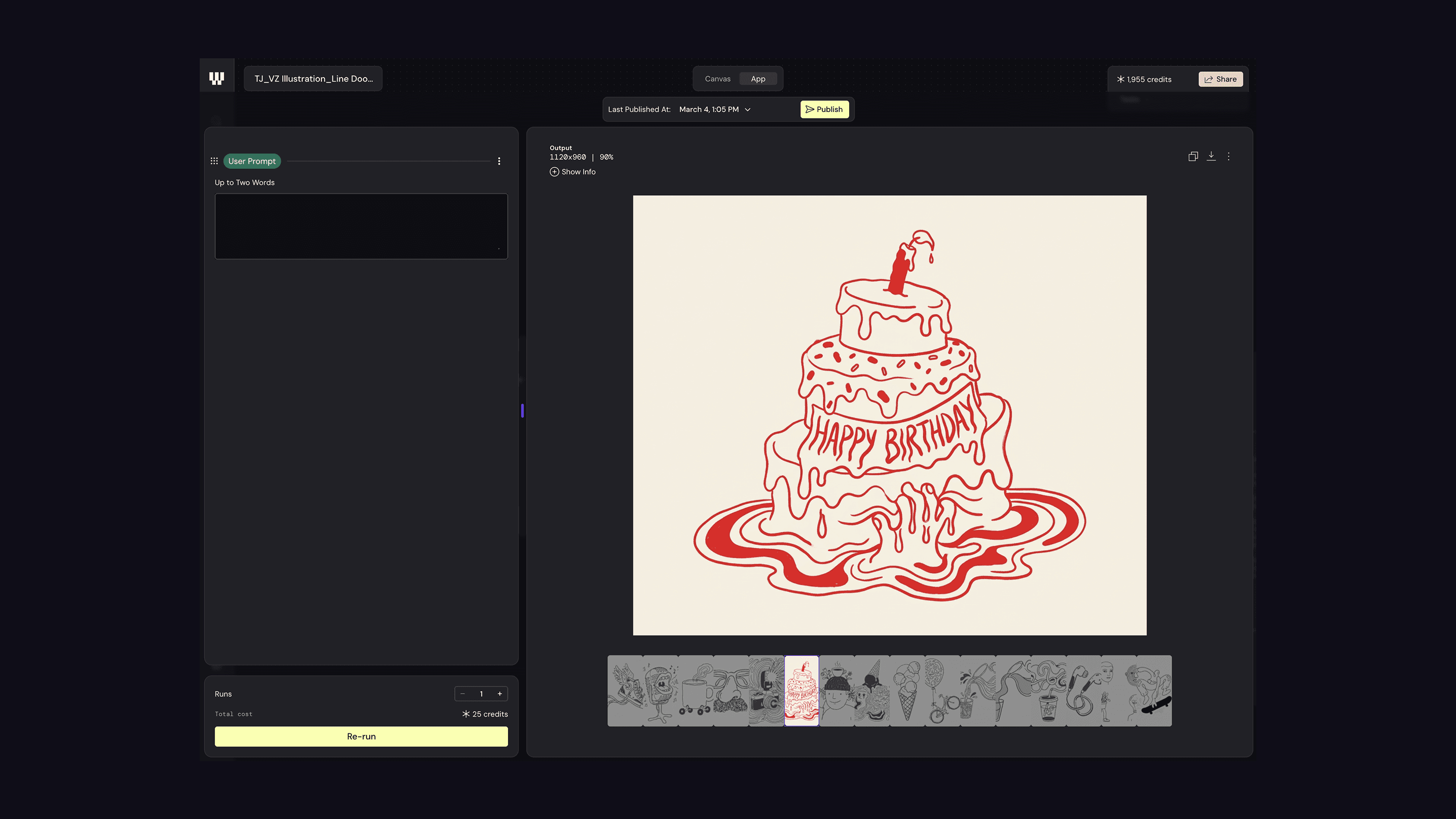
Task: Select the skateboard thumbnail
Action: tap(1154, 691)
